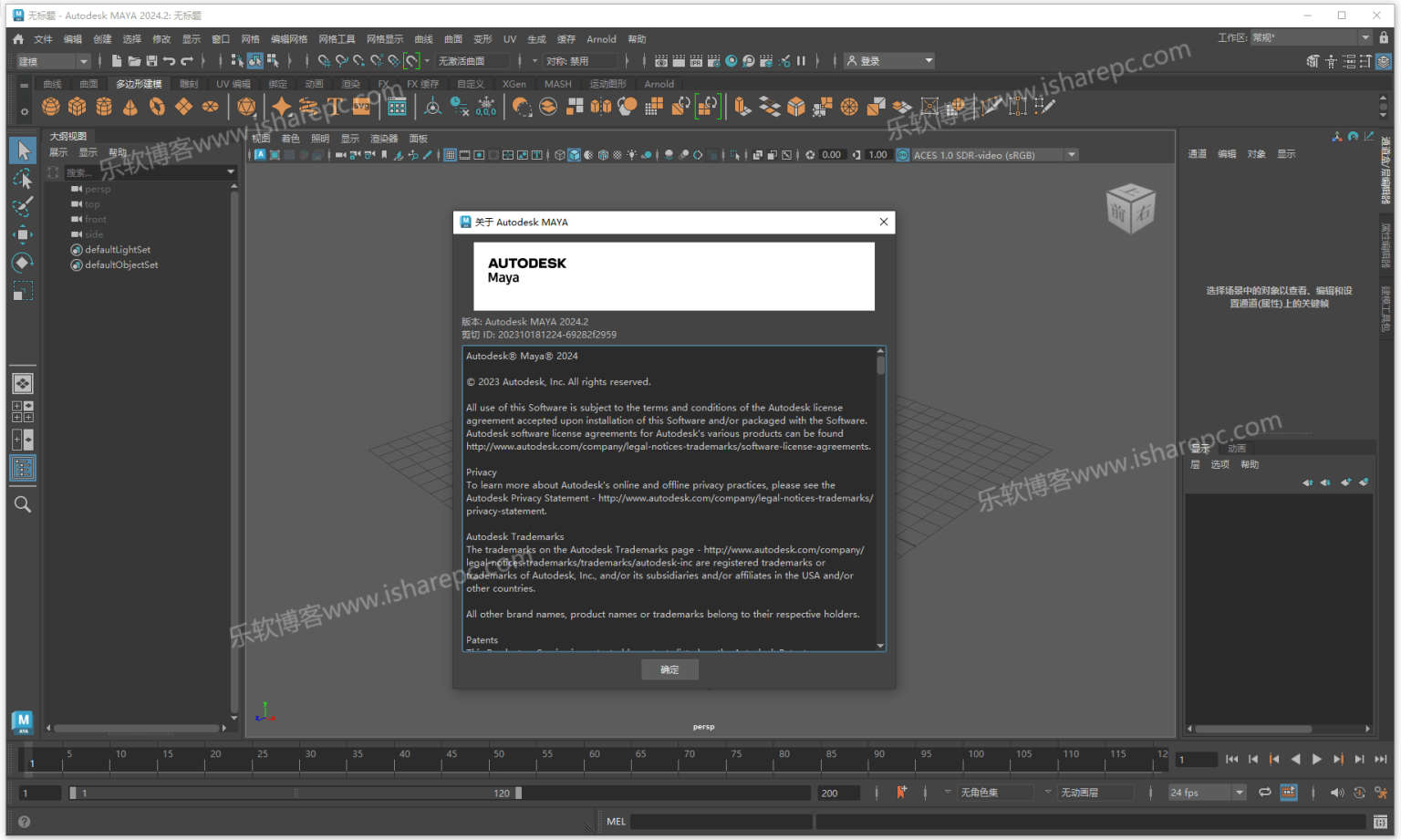
Task: Click the home icon in menu bar
Action: pyautogui.click(x=18, y=39)
